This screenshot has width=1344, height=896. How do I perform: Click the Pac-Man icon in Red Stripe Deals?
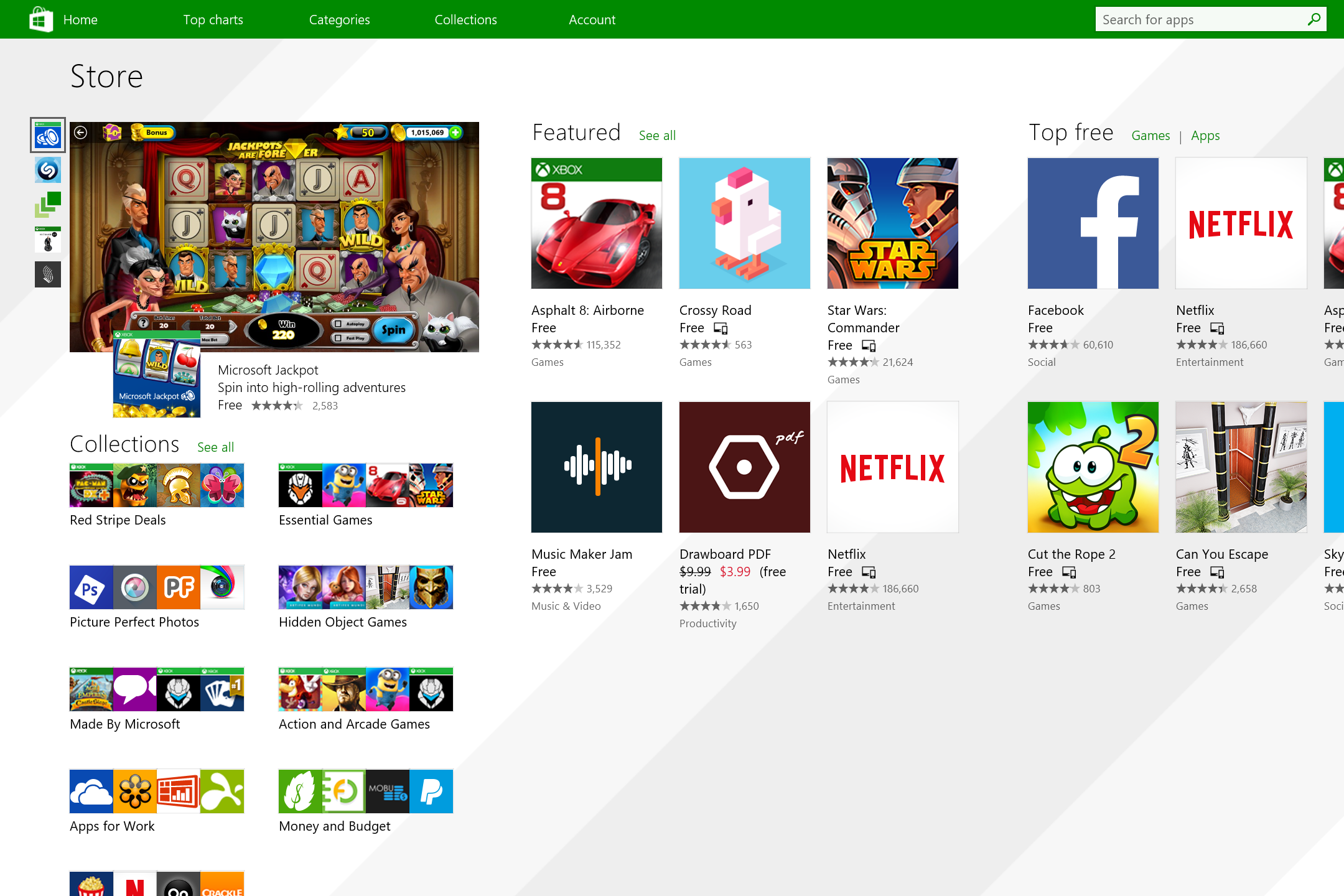click(91, 485)
